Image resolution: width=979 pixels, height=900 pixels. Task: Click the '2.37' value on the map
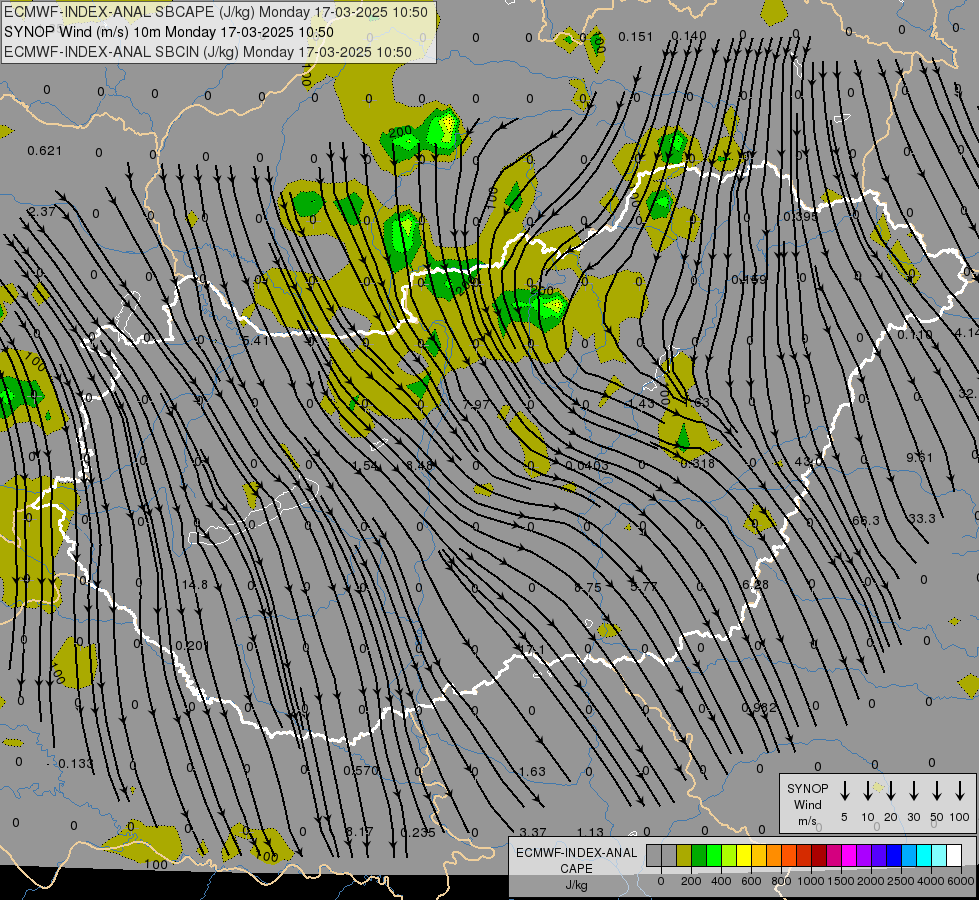pos(43,212)
